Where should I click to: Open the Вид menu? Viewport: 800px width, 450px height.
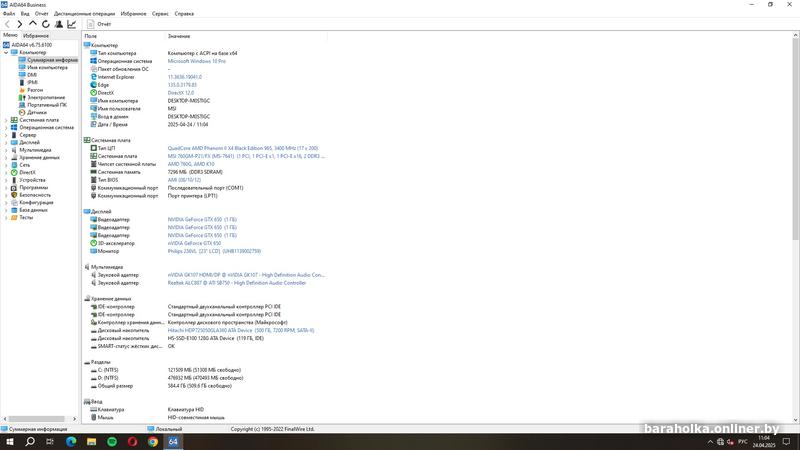pos(24,14)
